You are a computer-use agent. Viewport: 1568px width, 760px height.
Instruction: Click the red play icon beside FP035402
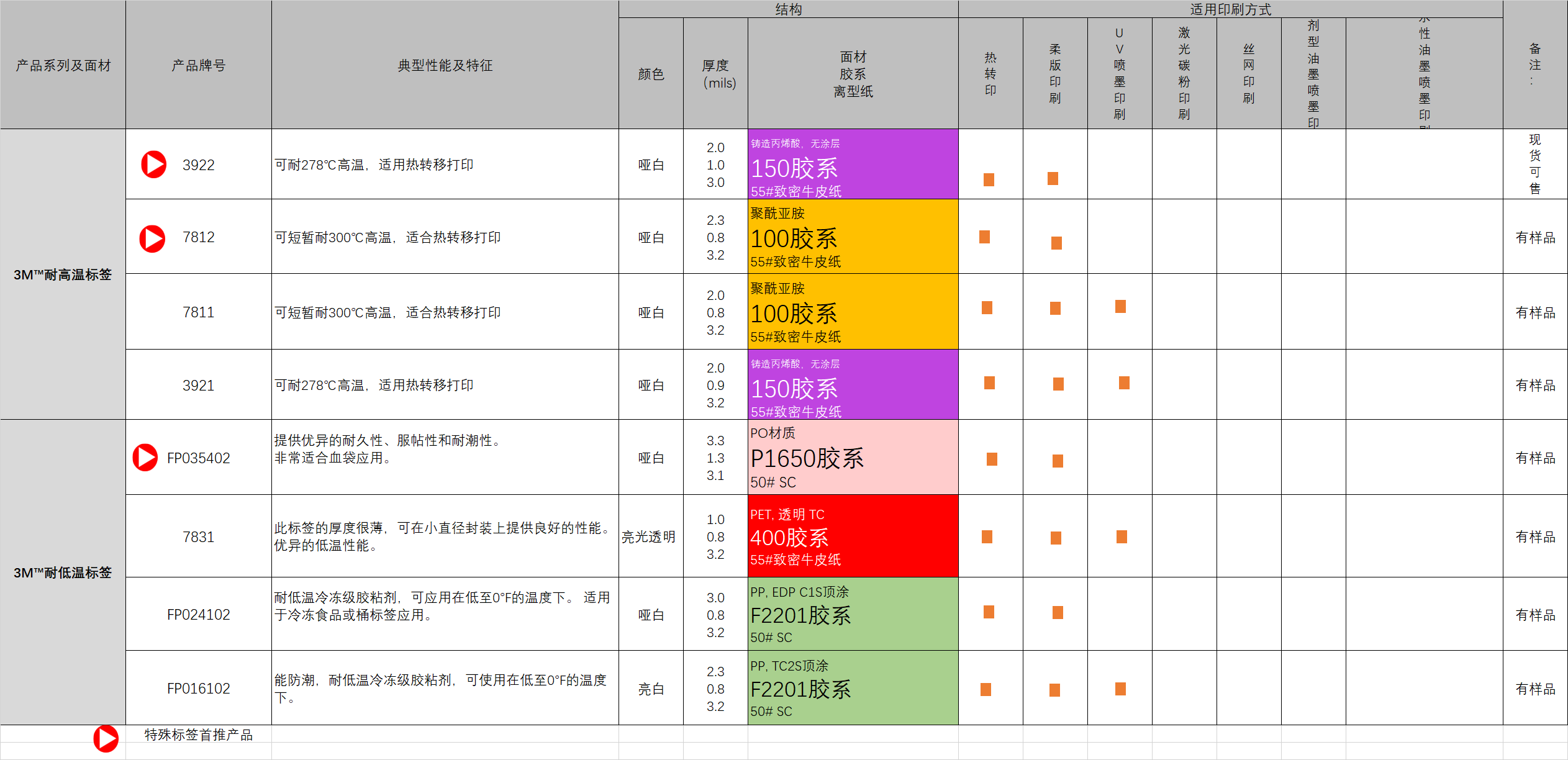click(145, 458)
